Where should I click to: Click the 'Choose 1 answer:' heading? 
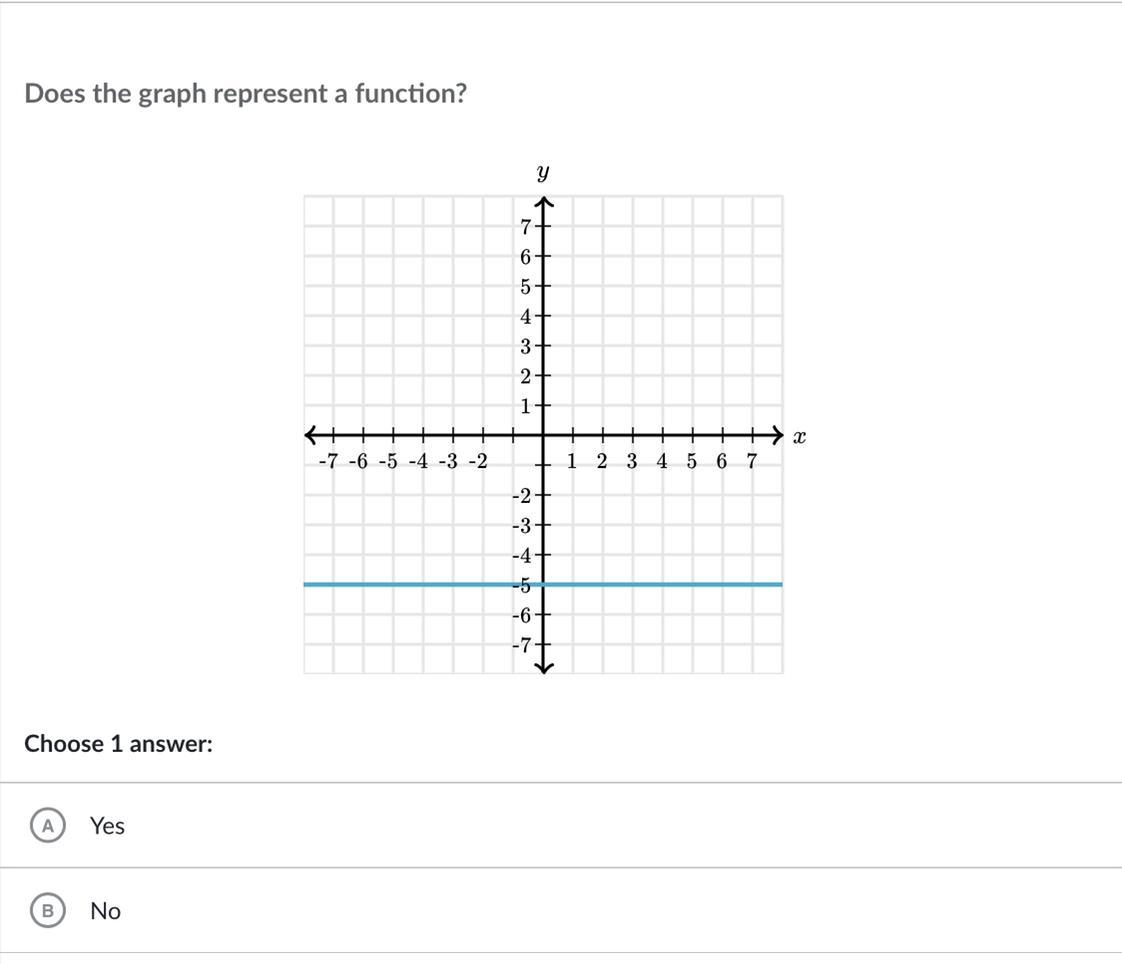click(x=118, y=744)
